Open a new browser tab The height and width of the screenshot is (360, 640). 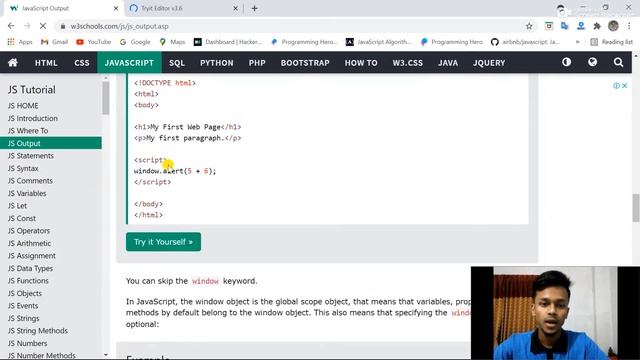click(254, 8)
